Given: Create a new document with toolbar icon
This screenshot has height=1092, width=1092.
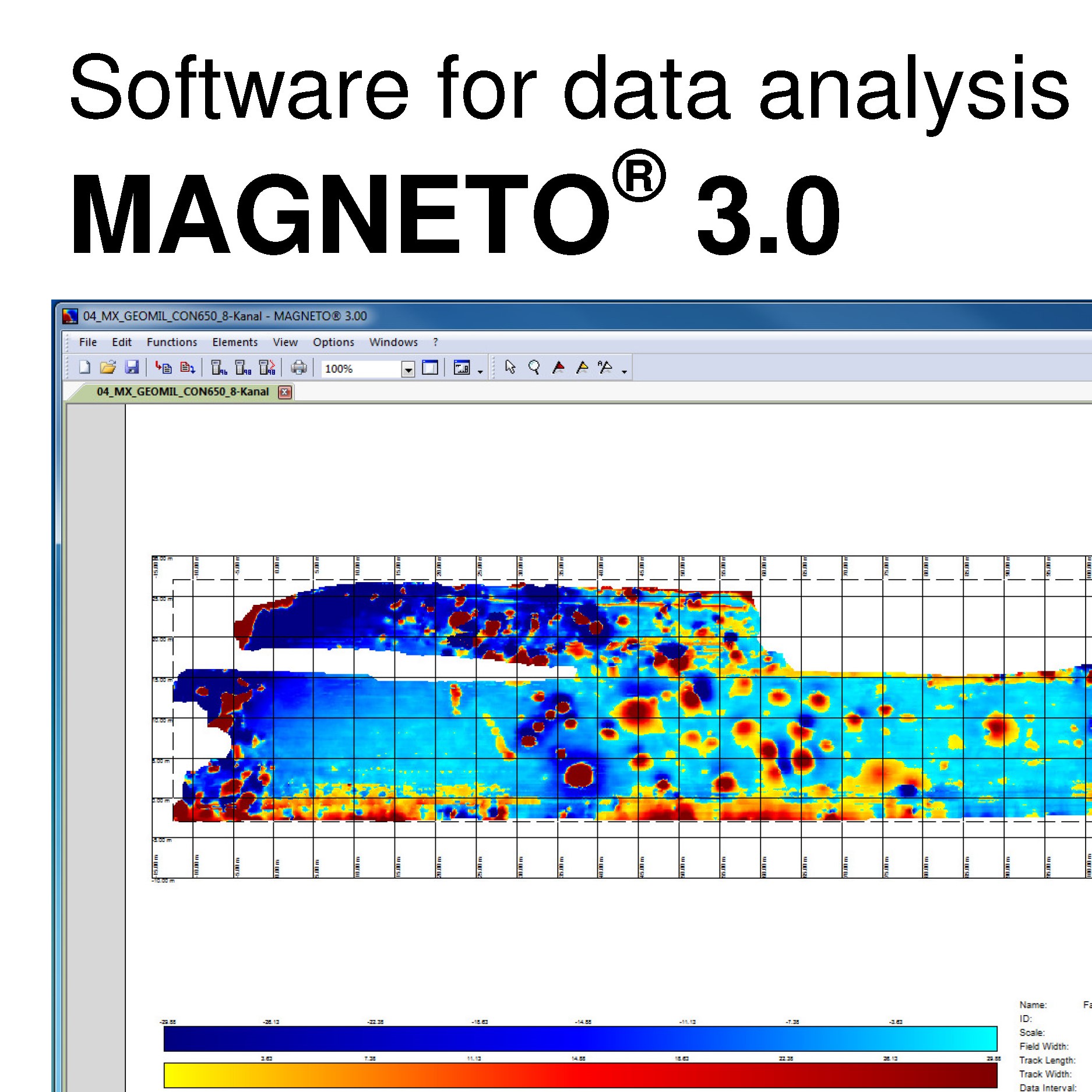Looking at the screenshot, I should click(x=85, y=367).
